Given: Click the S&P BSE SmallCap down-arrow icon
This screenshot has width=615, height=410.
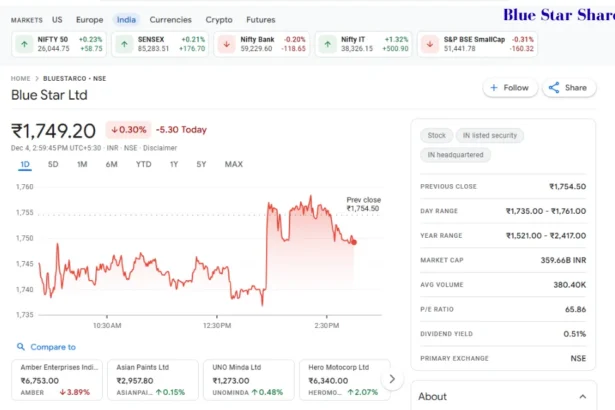Looking at the screenshot, I should pos(430,44).
